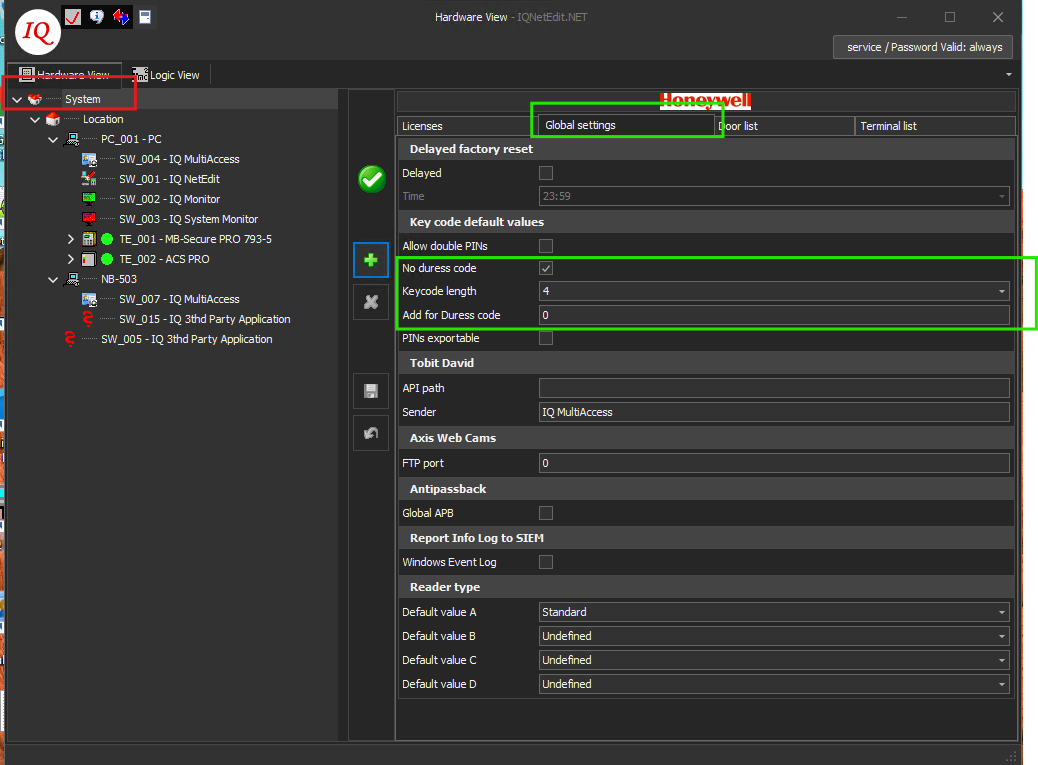Click the grey X delete button
The image size is (1038, 765).
(x=371, y=302)
